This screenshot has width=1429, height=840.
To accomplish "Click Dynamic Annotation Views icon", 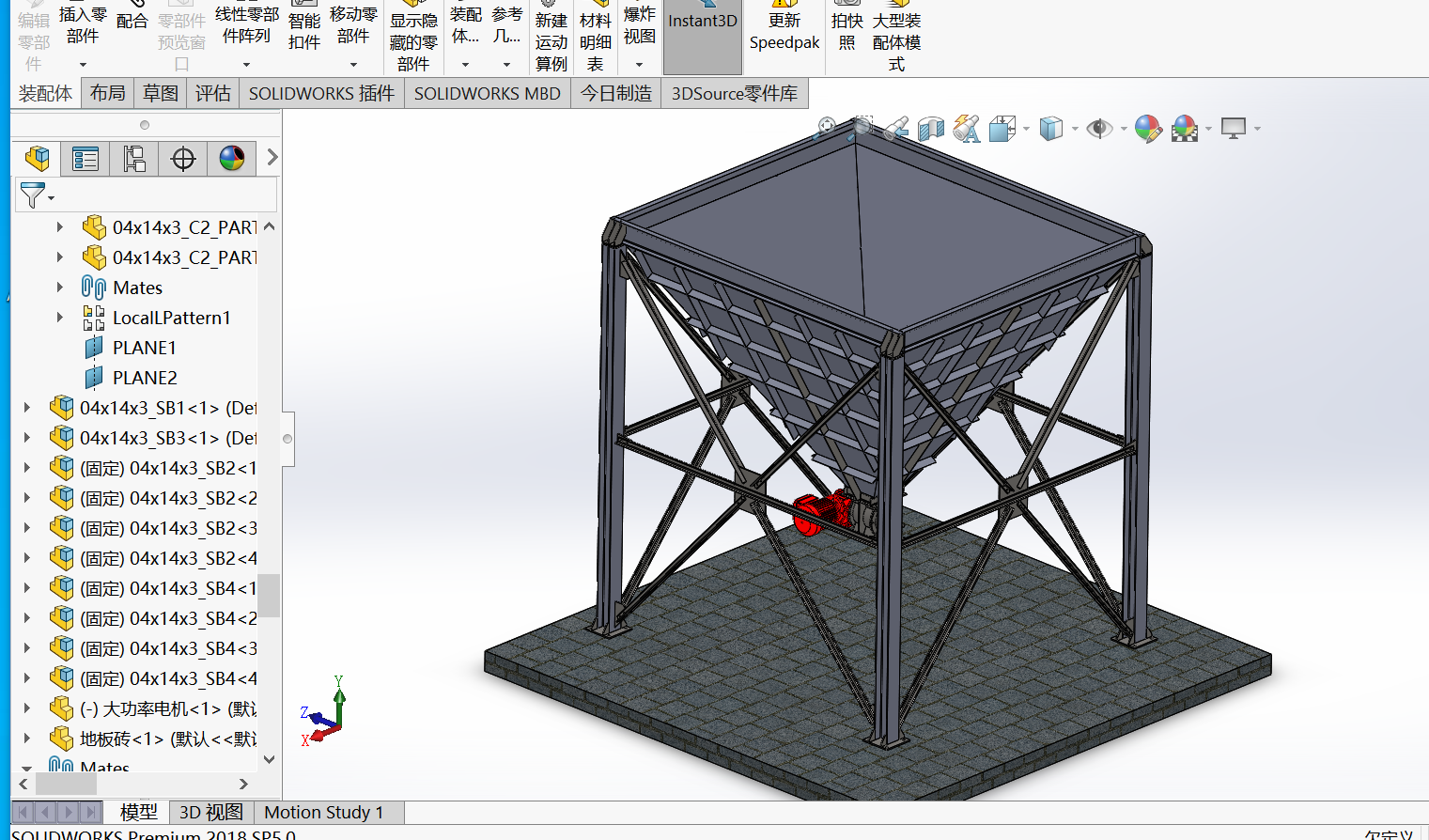I will click(x=966, y=128).
